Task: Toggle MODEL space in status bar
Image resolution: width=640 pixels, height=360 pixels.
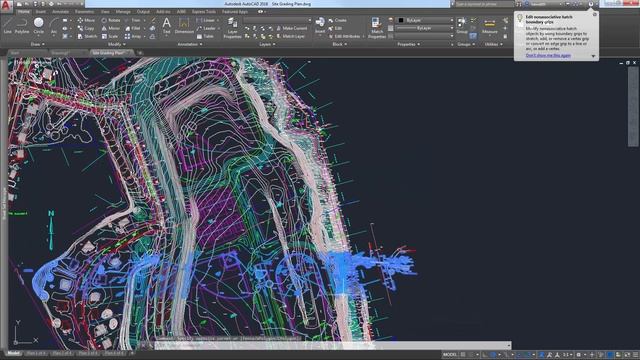Action: tap(450, 355)
